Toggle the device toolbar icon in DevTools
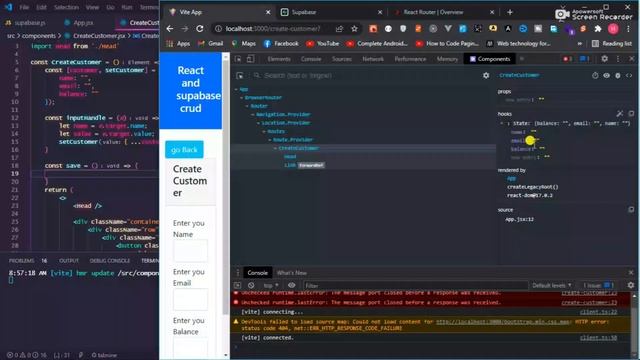Image resolution: width=640 pixels, height=360 pixels. [x=250, y=59]
